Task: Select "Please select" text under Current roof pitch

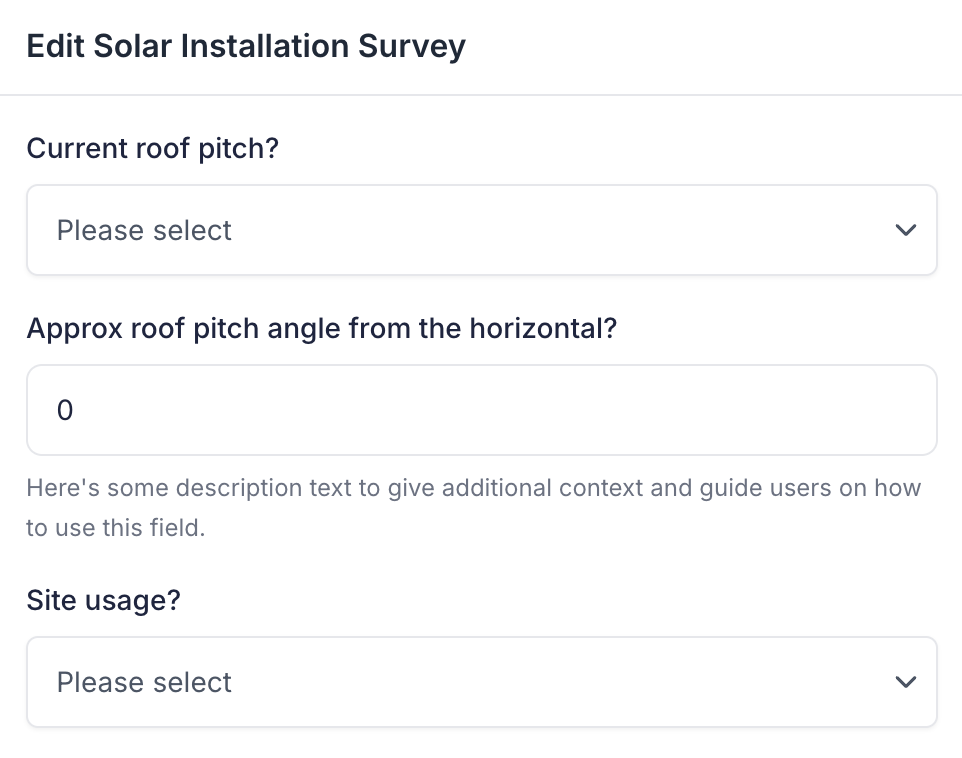Action: [144, 231]
